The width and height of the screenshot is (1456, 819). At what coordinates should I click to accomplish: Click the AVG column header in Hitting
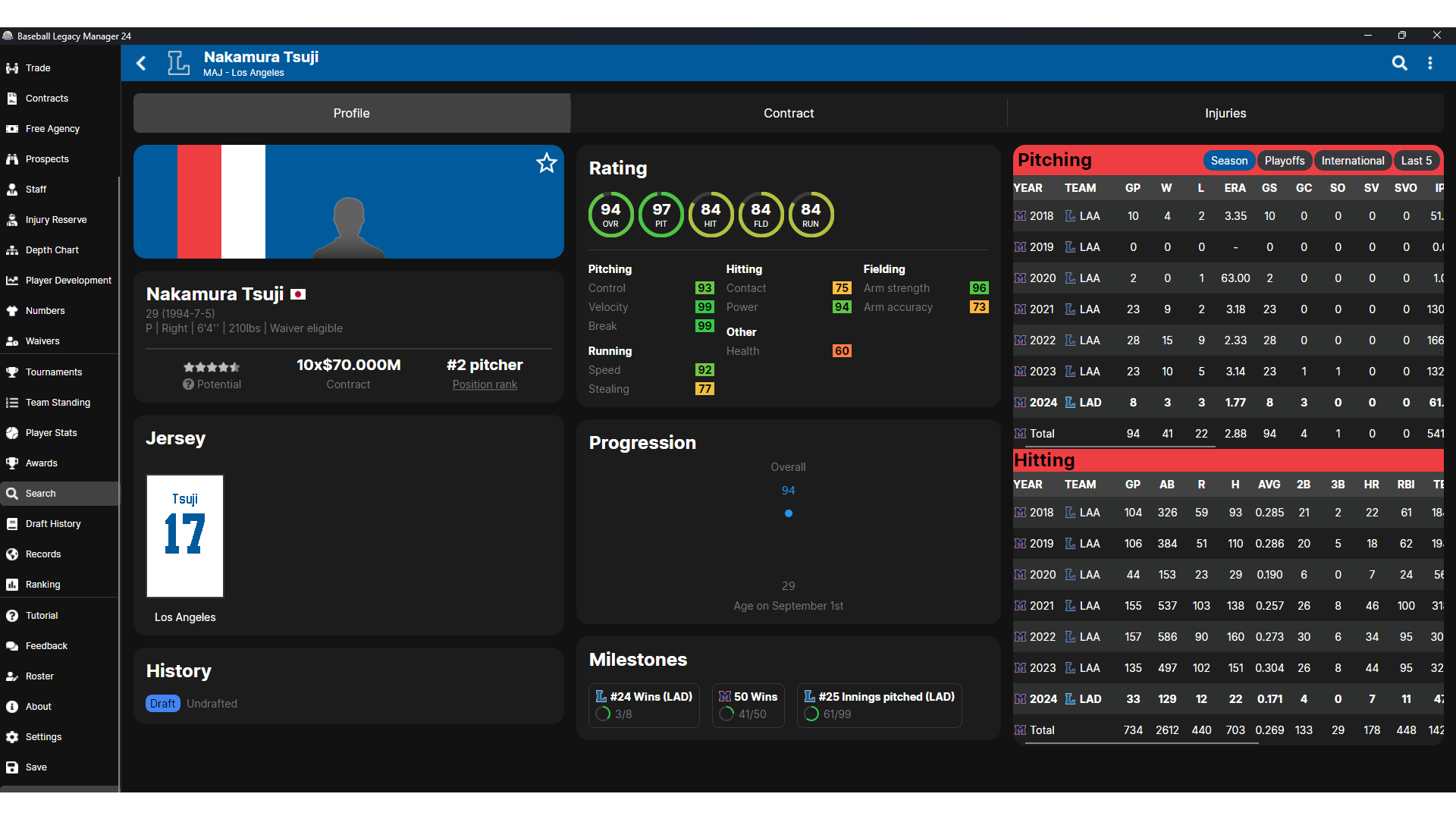point(1269,485)
